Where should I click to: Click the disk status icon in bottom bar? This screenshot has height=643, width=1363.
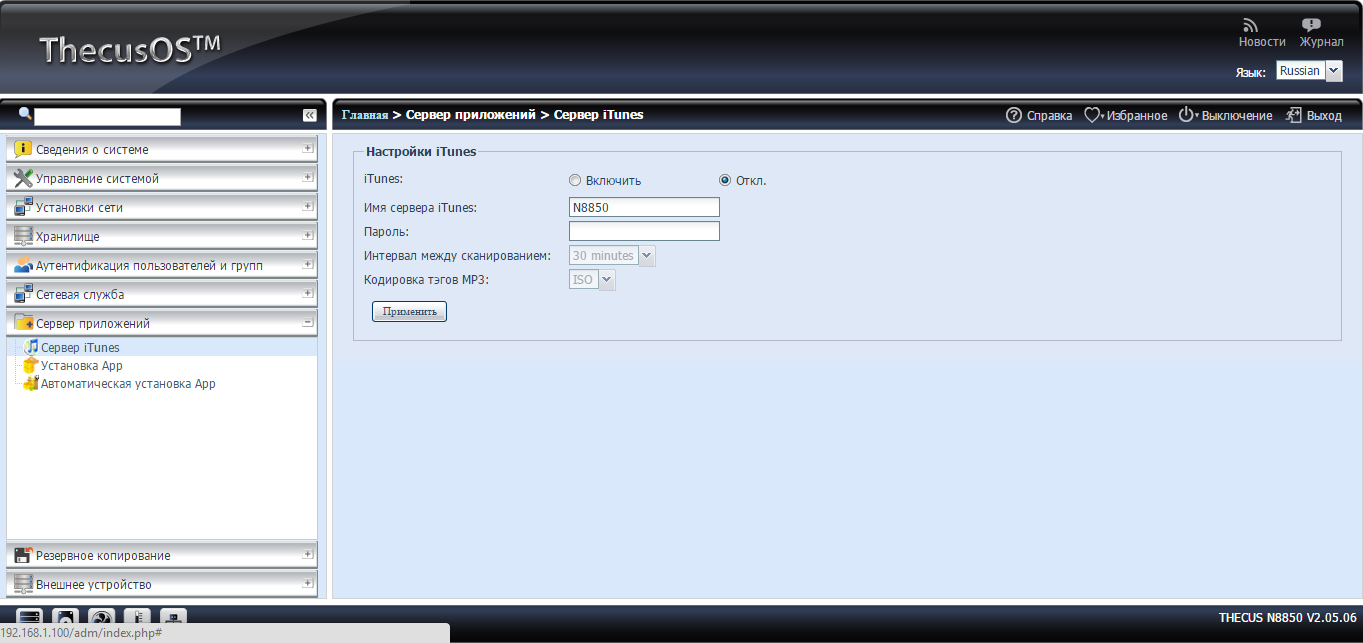coord(65,617)
